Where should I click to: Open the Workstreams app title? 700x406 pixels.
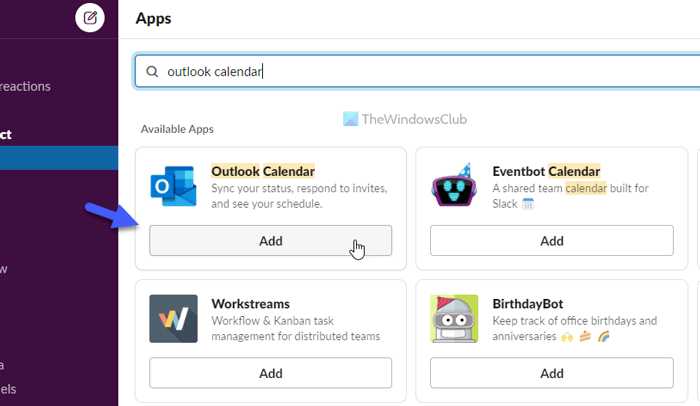[251, 303]
